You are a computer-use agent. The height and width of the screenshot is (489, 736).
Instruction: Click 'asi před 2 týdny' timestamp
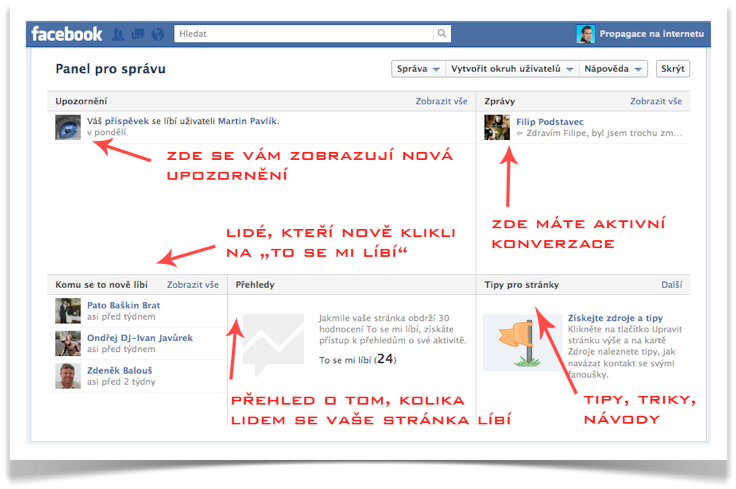tap(121, 382)
